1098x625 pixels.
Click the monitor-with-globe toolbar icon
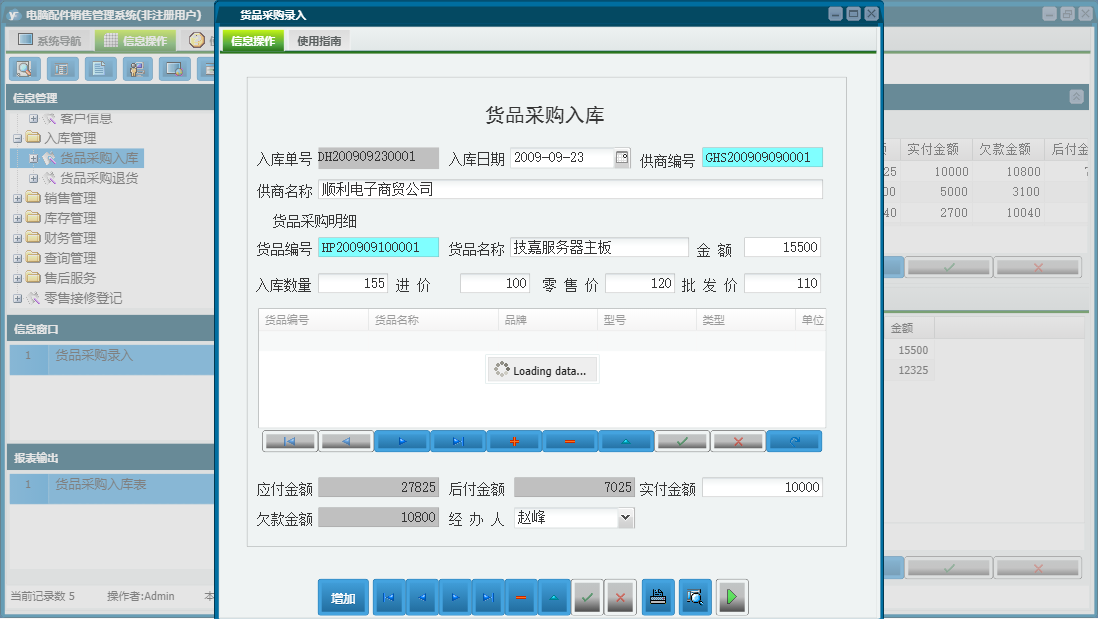[x=174, y=69]
